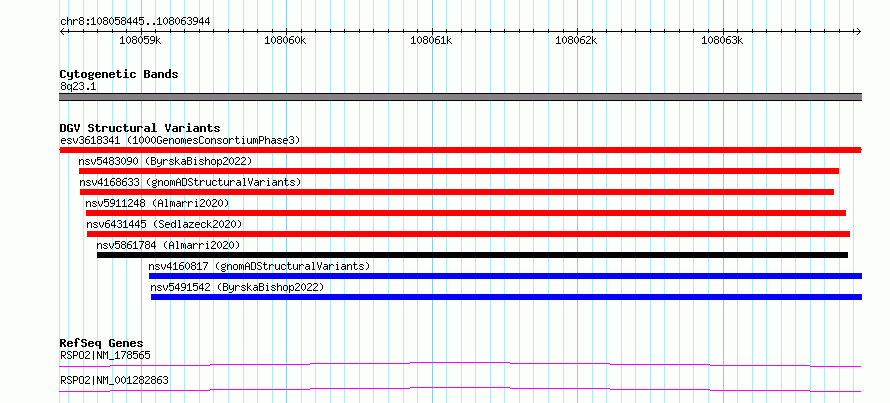890x403 pixels.
Task: Click the right arrowhead of the ruler
Action: tap(859, 31)
